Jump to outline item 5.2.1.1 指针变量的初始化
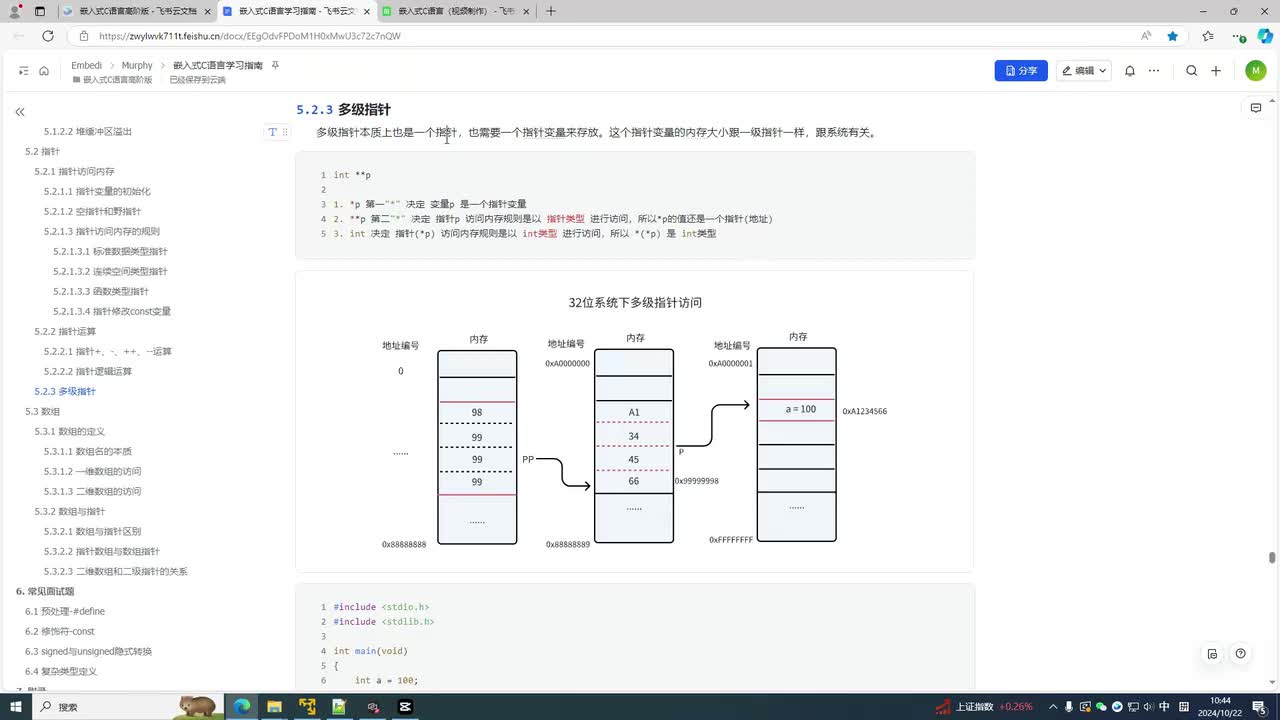1280x720 pixels. click(x=97, y=191)
